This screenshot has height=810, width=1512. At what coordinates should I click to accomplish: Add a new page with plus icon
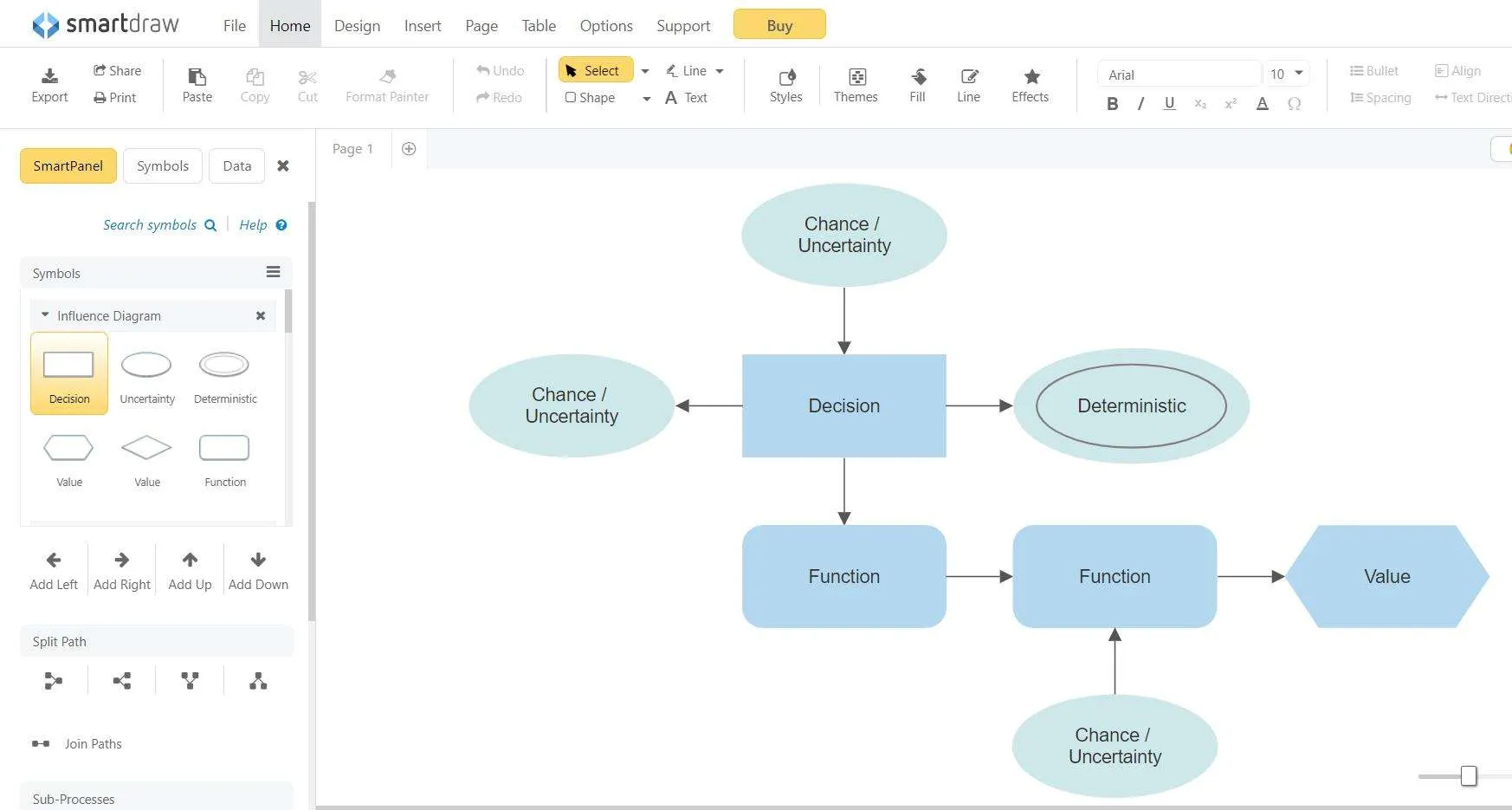tap(409, 149)
